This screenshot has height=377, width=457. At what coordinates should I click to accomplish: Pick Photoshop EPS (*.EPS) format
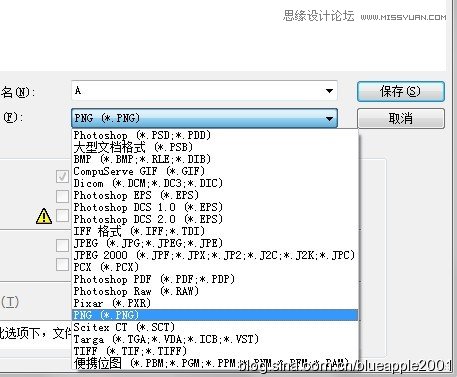click(215, 195)
